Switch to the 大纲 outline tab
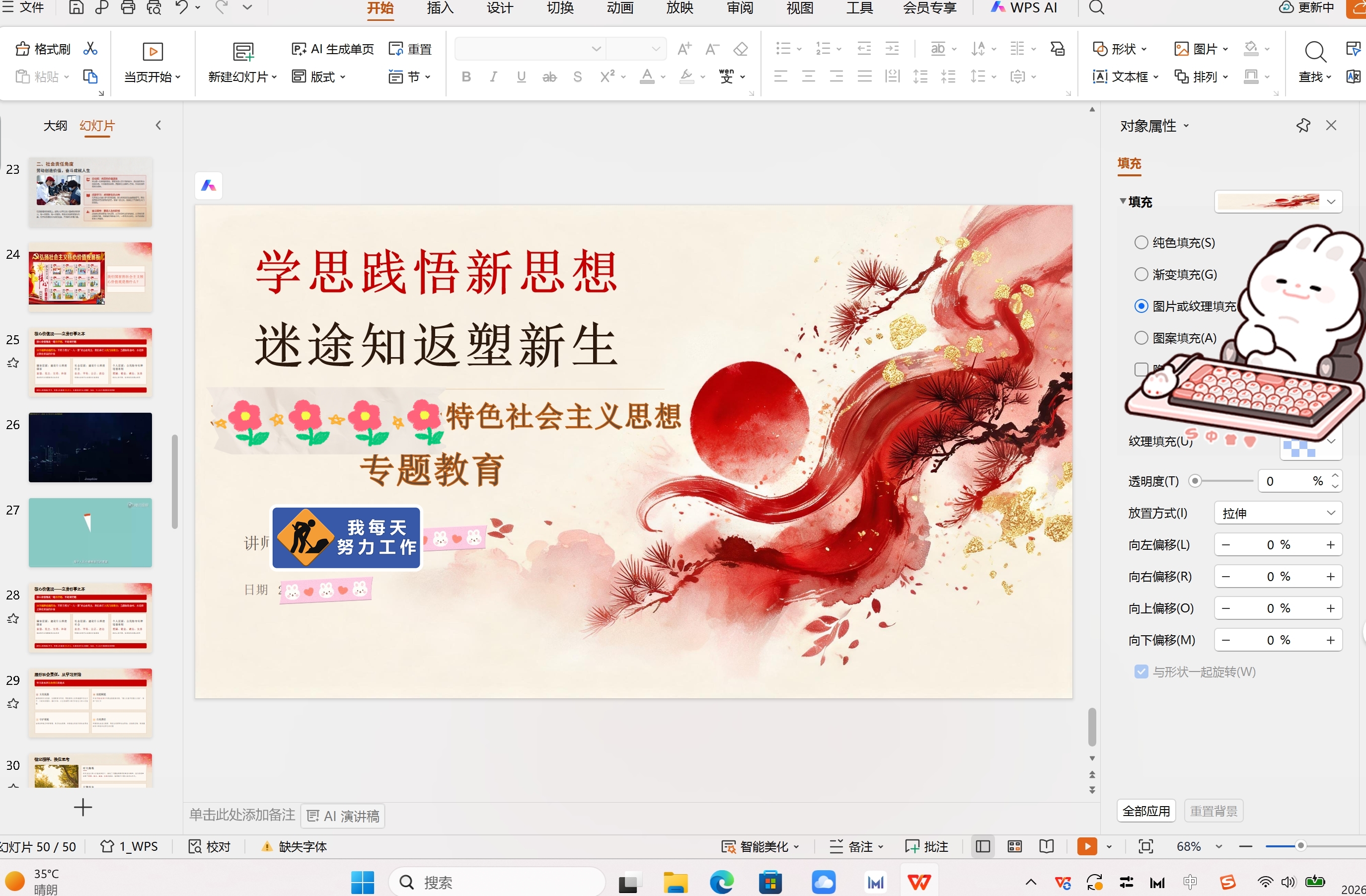 point(55,126)
